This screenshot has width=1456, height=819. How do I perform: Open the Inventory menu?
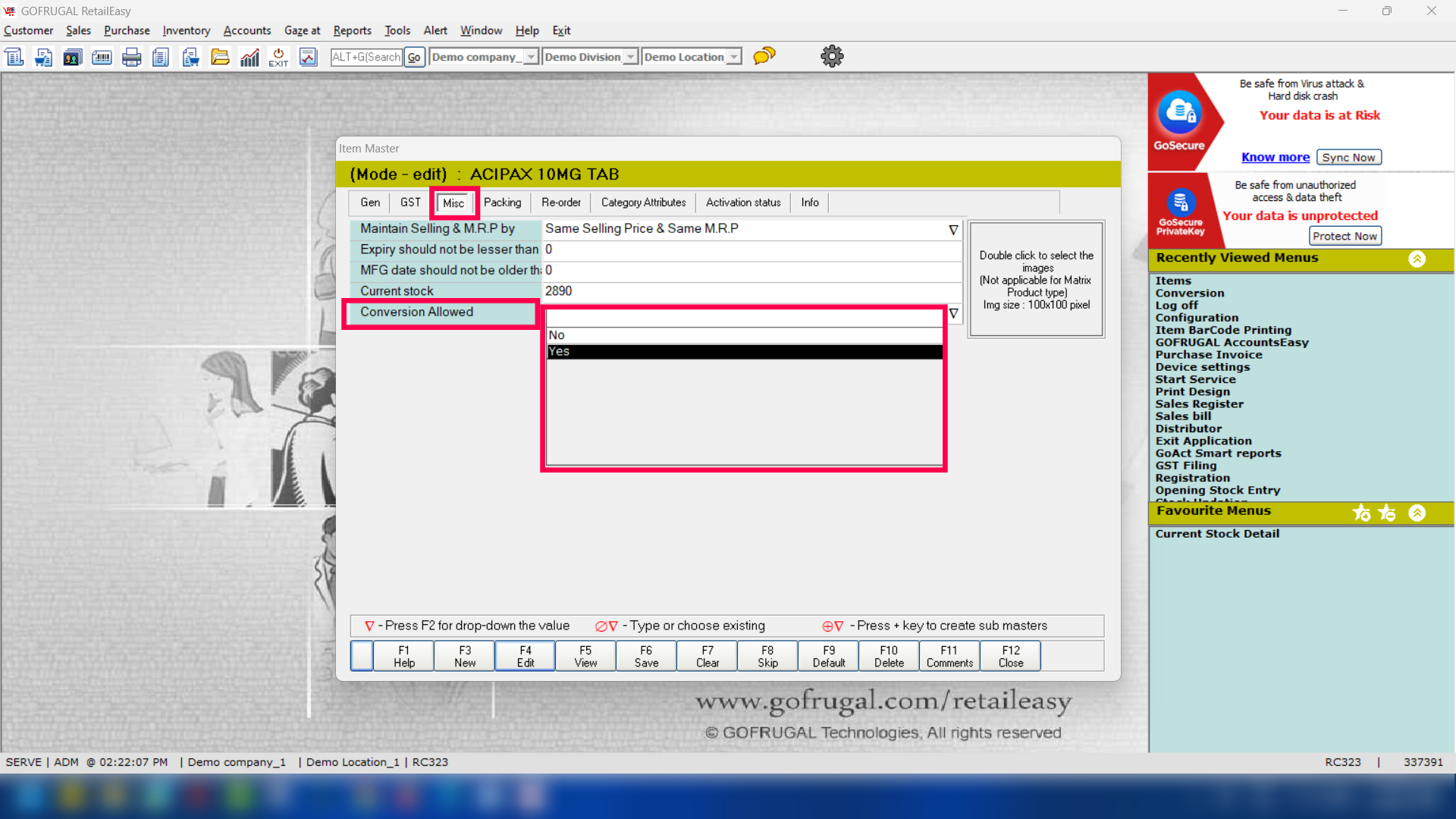click(x=186, y=30)
